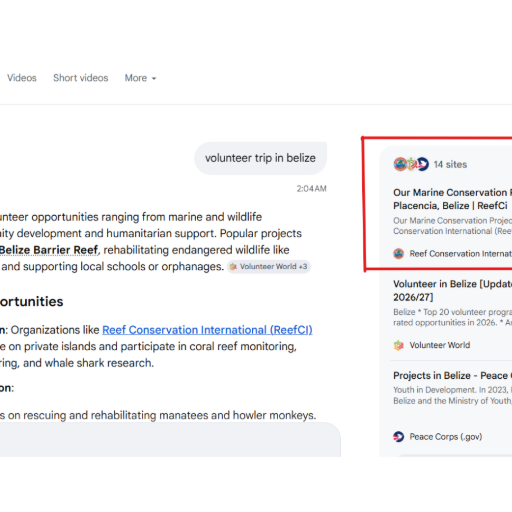Click the favicon inside Volunteer World chip
The height and width of the screenshot is (512, 512).
233,267
